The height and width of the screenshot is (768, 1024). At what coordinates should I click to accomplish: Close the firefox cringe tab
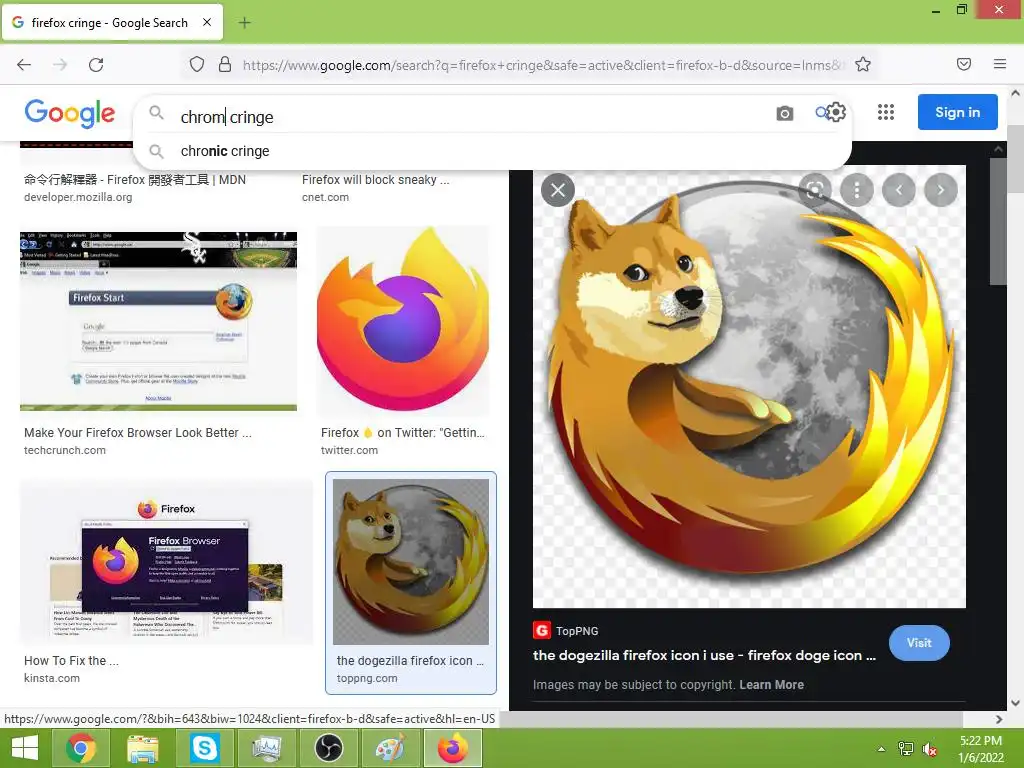(207, 22)
